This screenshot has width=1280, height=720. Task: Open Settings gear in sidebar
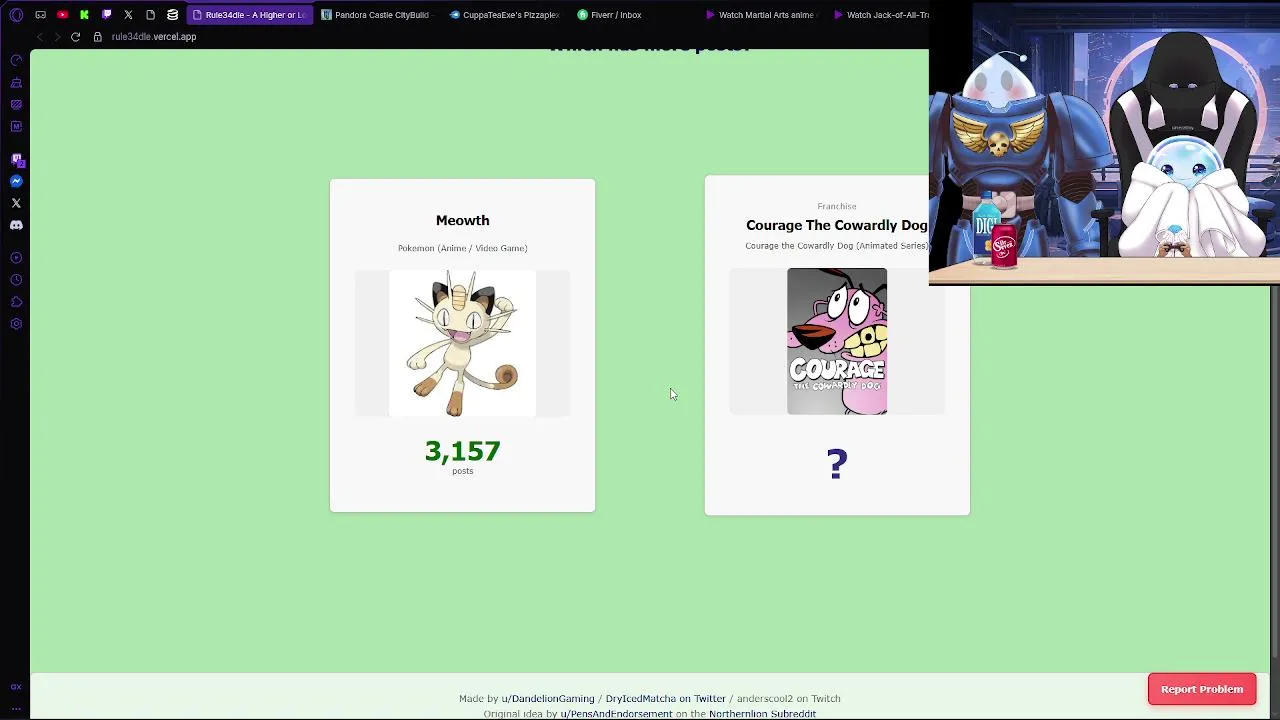click(x=16, y=324)
